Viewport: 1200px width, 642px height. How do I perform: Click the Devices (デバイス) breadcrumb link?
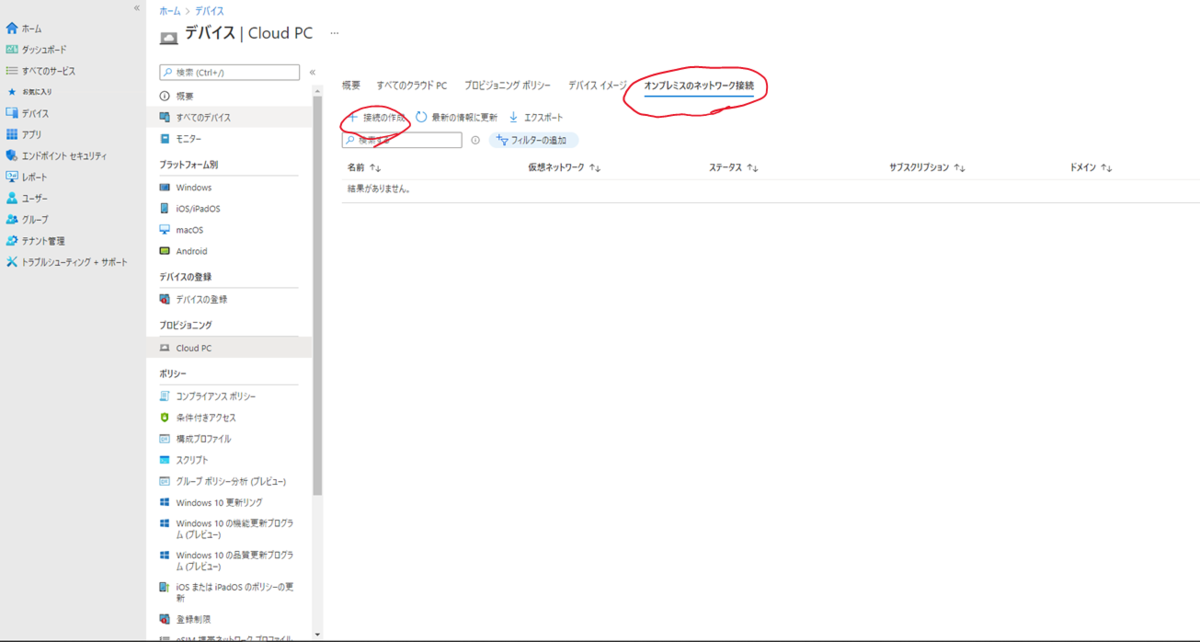210,10
